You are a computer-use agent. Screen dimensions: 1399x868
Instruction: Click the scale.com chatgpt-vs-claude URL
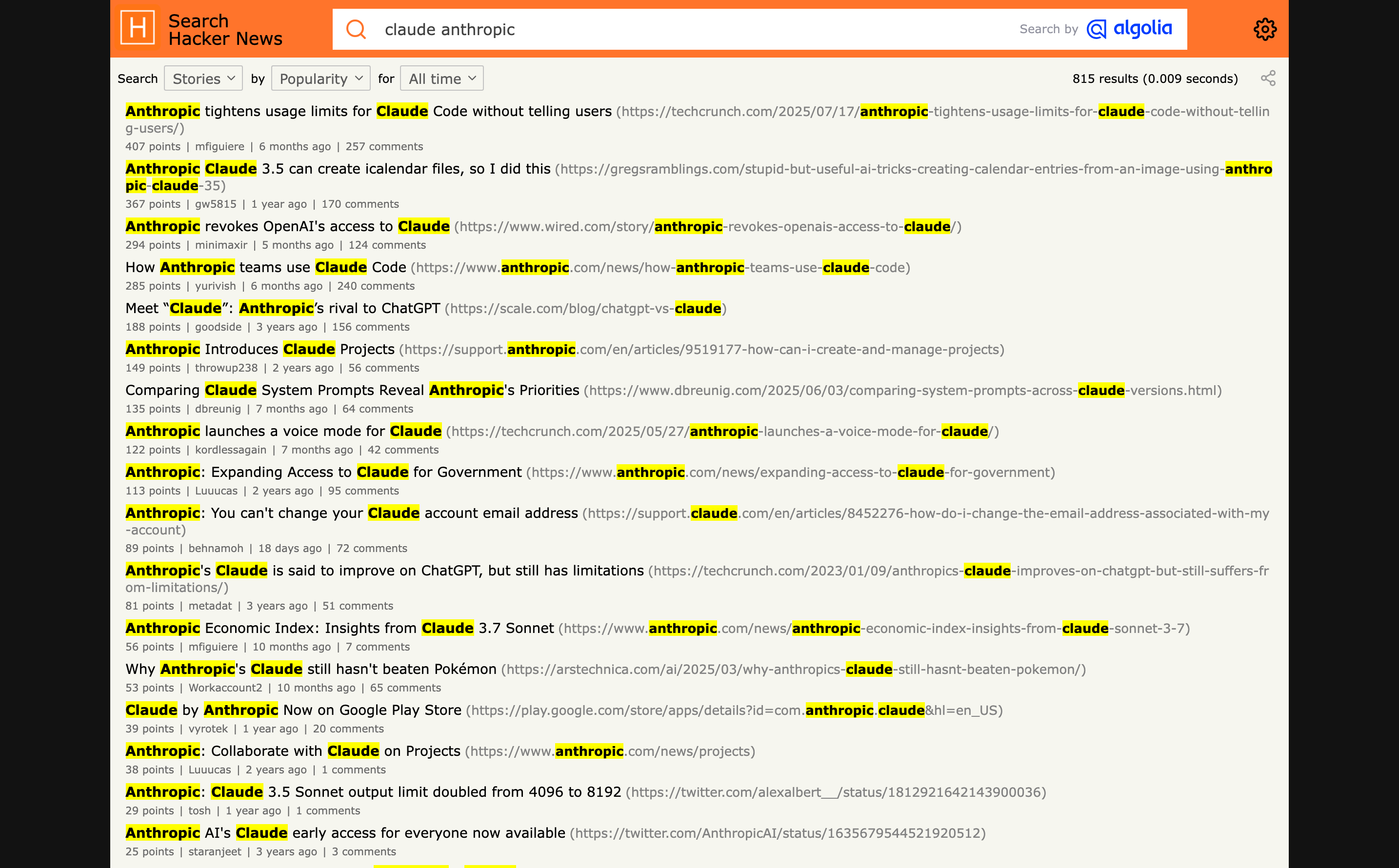coord(585,309)
